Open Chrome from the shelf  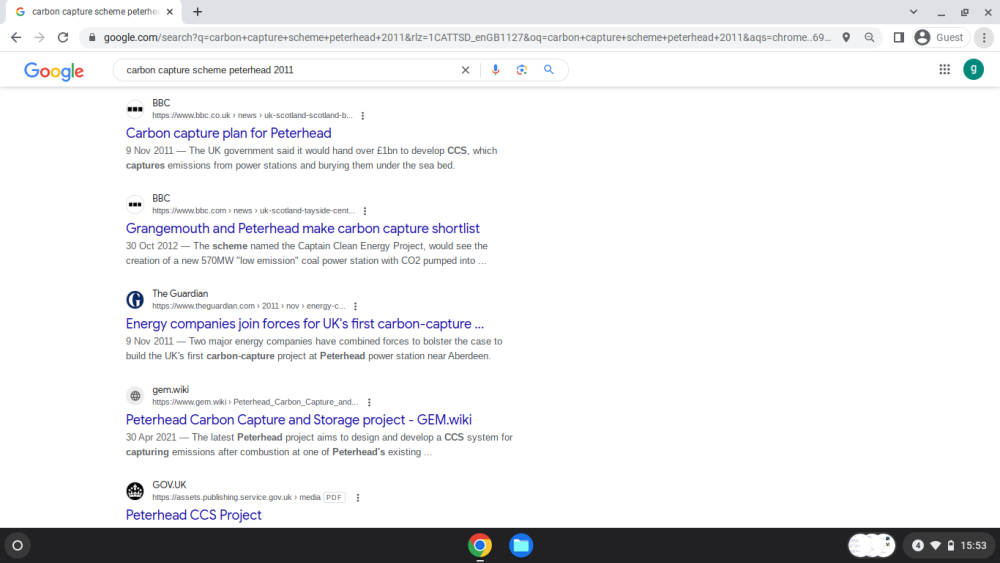(480, 546)
